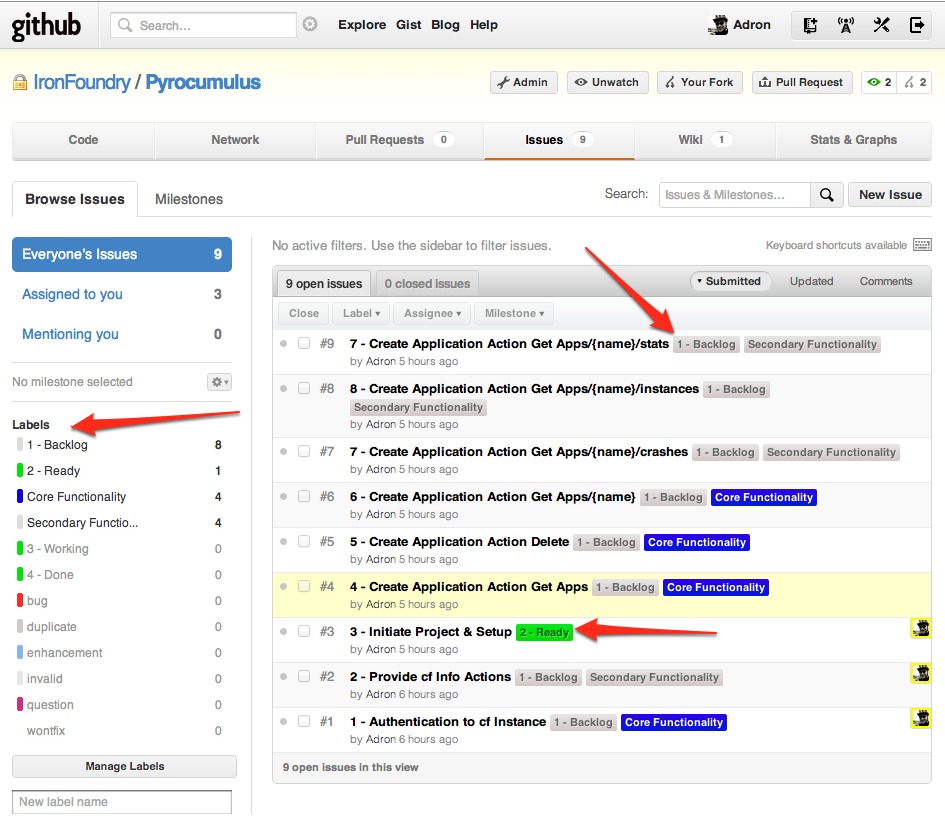This screenshot has height=822, width=945.
Task: Filter by bug label
Action: (x=119, y=601)
